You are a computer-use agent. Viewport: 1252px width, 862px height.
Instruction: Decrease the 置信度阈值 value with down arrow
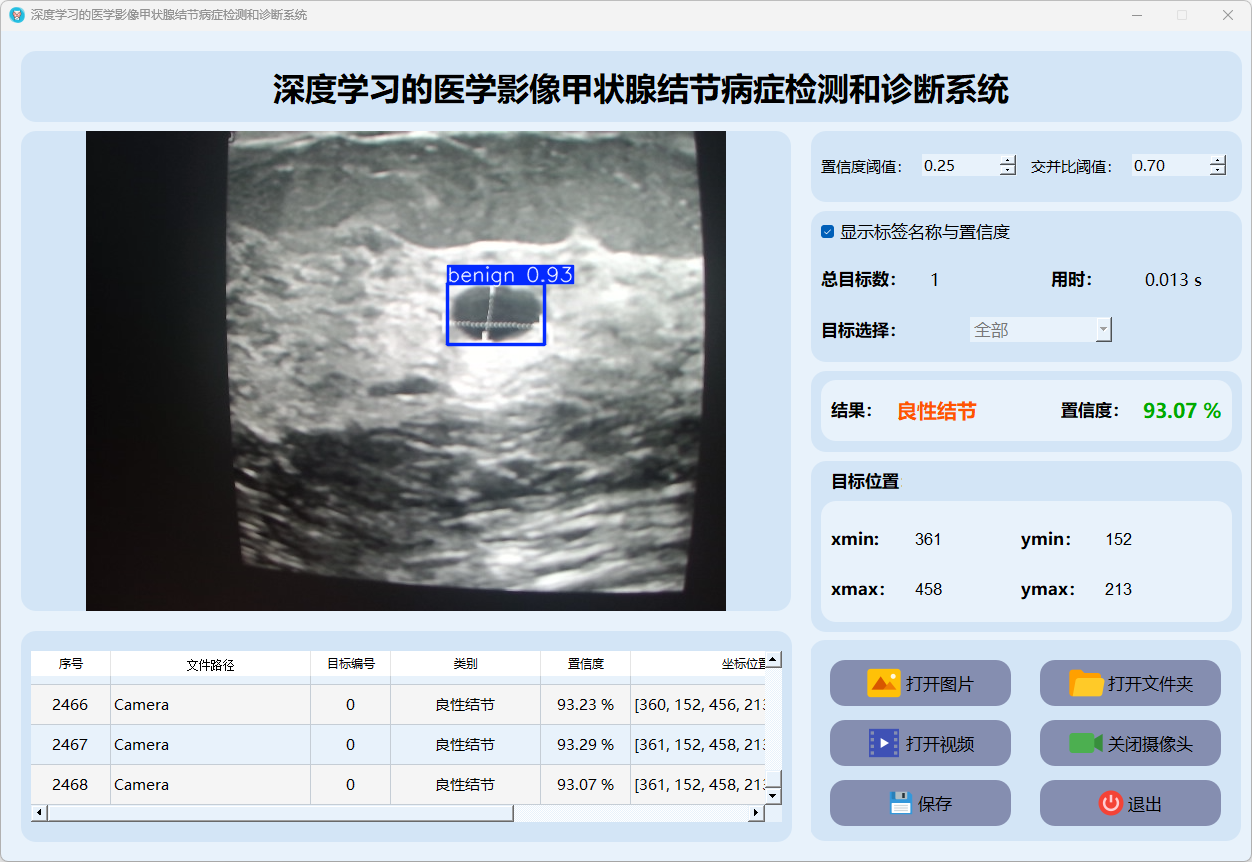click(1007, 171)
